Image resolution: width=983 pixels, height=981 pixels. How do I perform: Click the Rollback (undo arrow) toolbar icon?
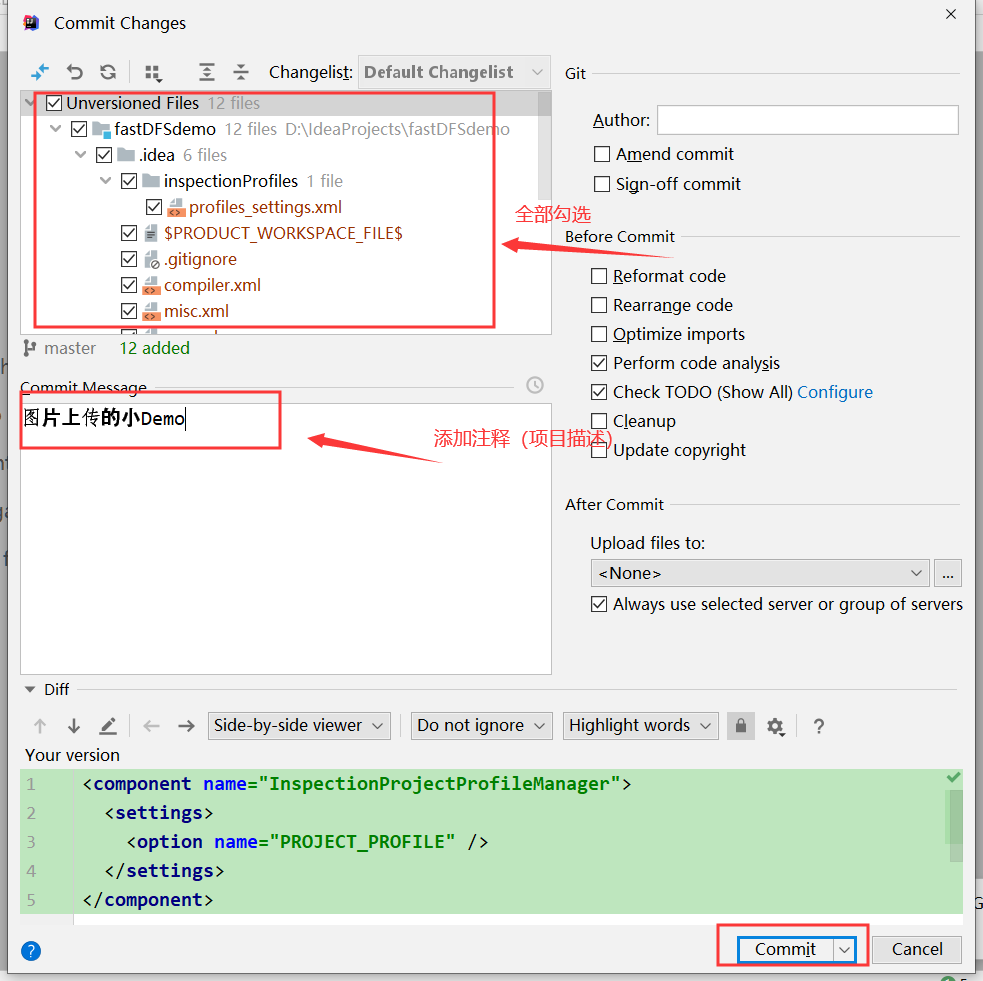pos(74,72)
